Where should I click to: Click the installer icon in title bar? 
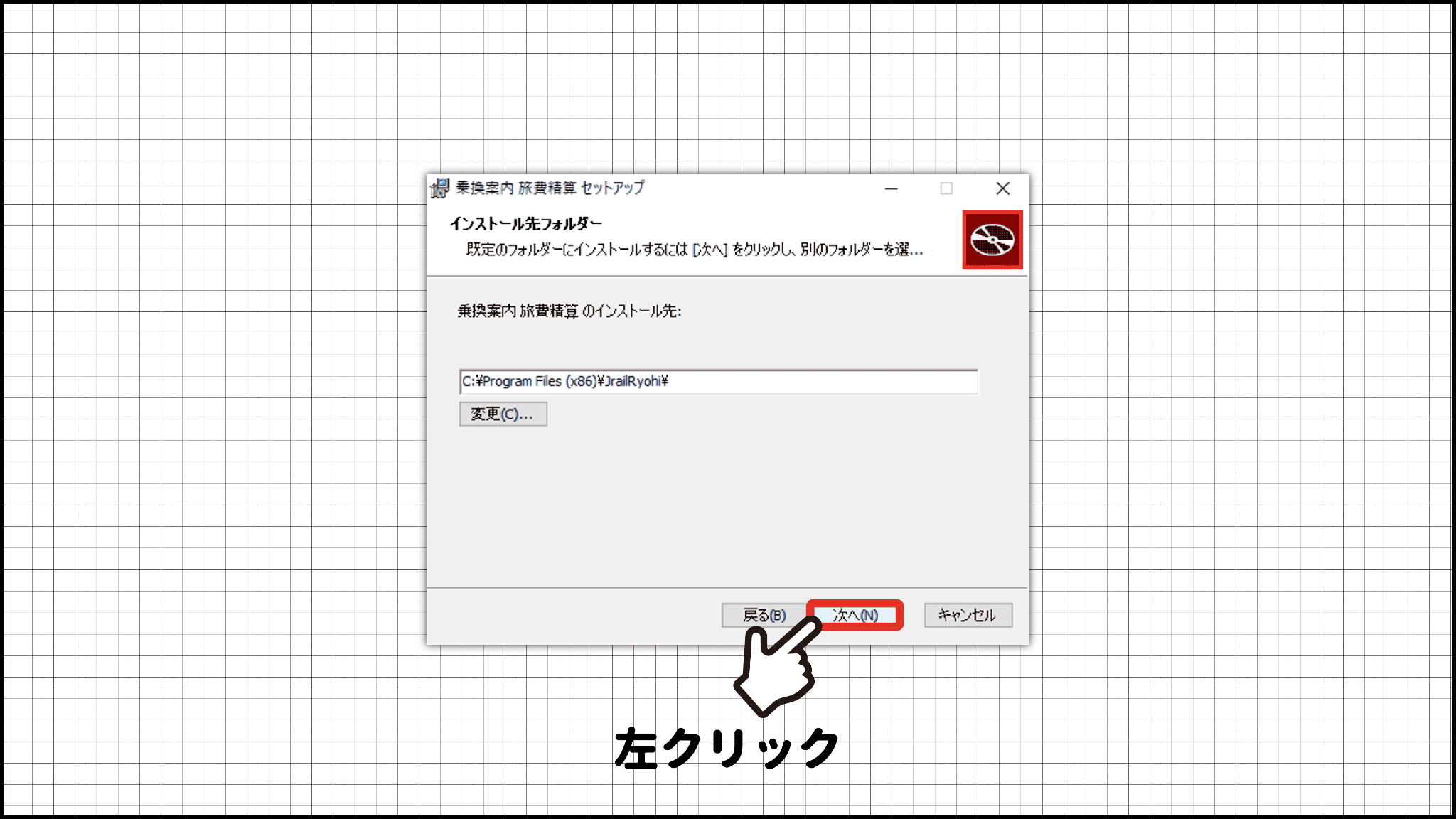440,188
